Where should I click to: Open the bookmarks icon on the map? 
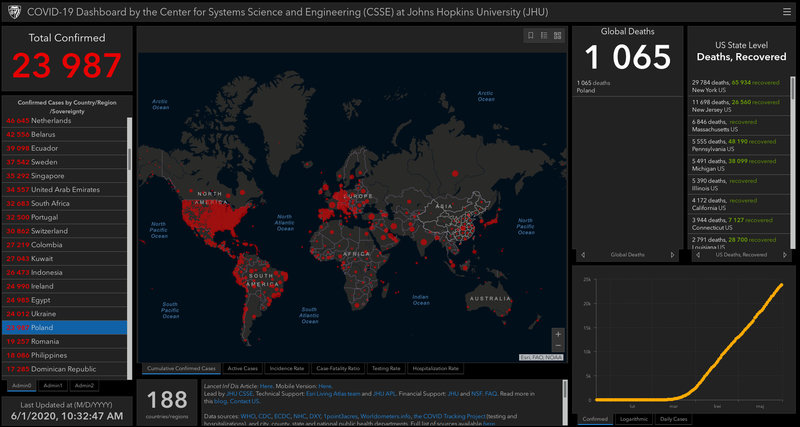(531, 35)
